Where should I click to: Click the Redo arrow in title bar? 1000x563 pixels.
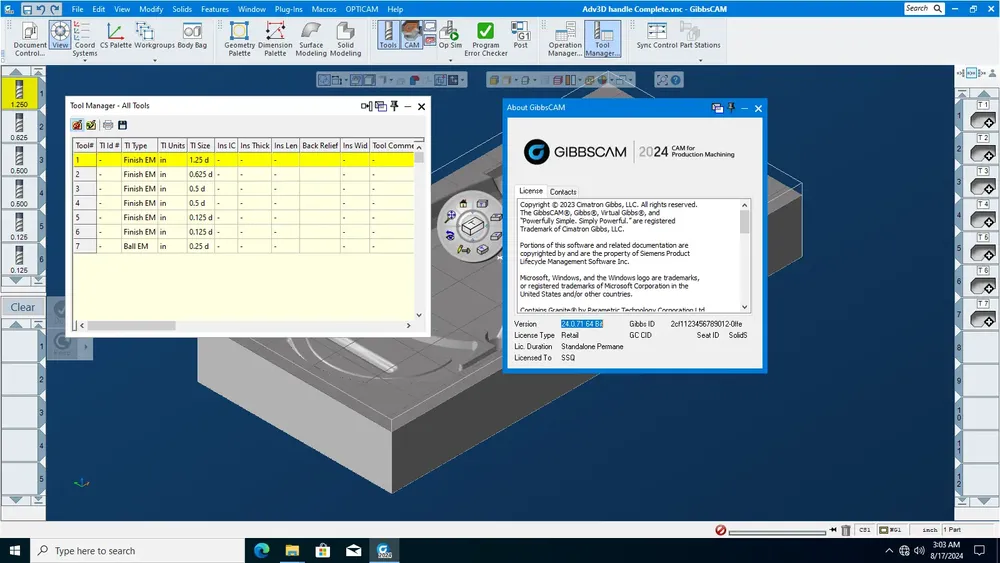click(x=55, y=9)
